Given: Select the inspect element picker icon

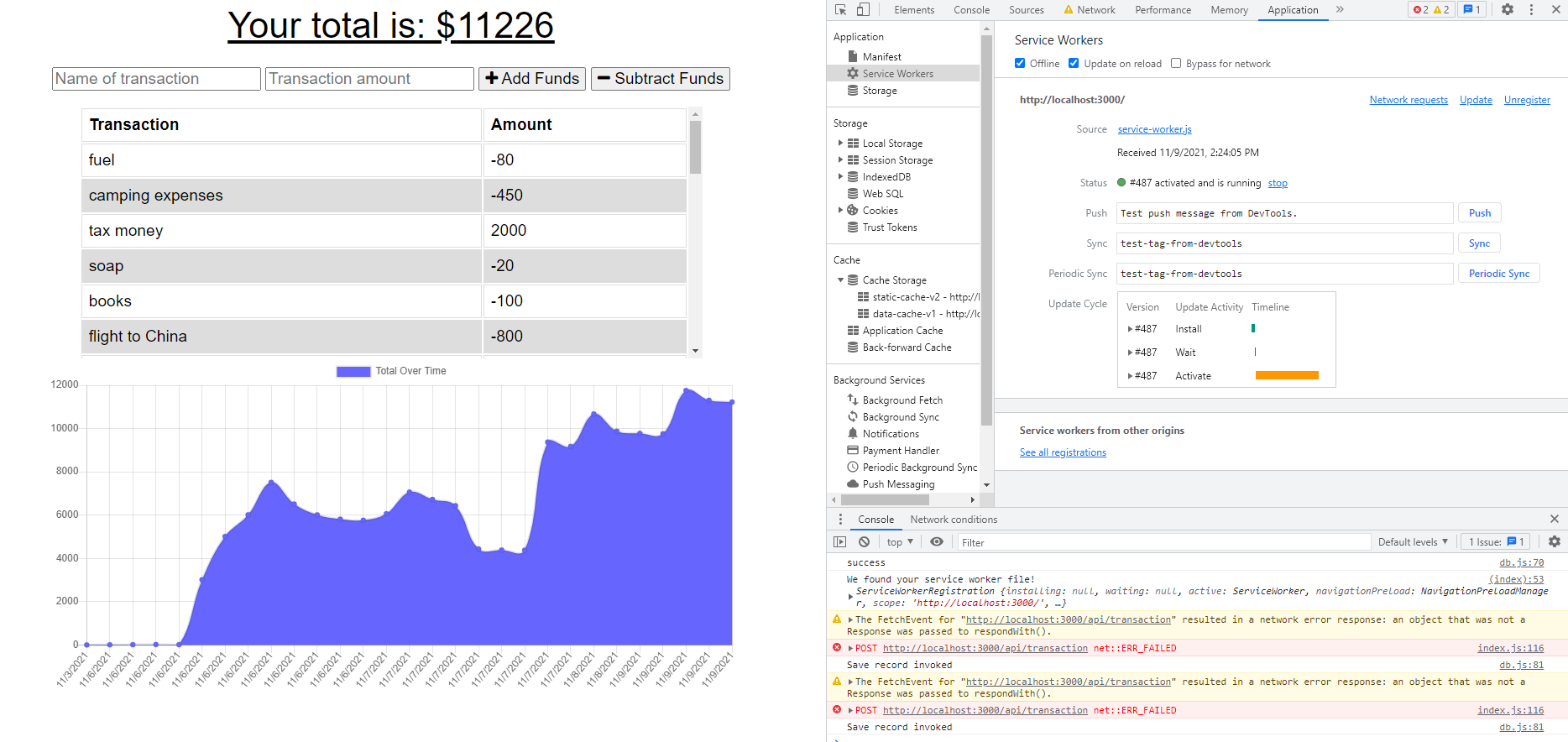Looking at the screenshot, I should tap(840, 10).
